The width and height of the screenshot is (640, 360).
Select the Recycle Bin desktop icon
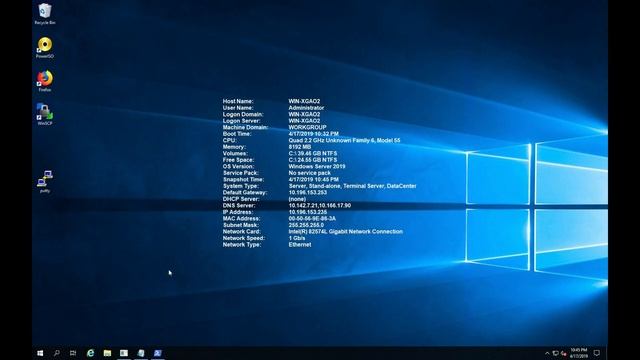(45, 14)
